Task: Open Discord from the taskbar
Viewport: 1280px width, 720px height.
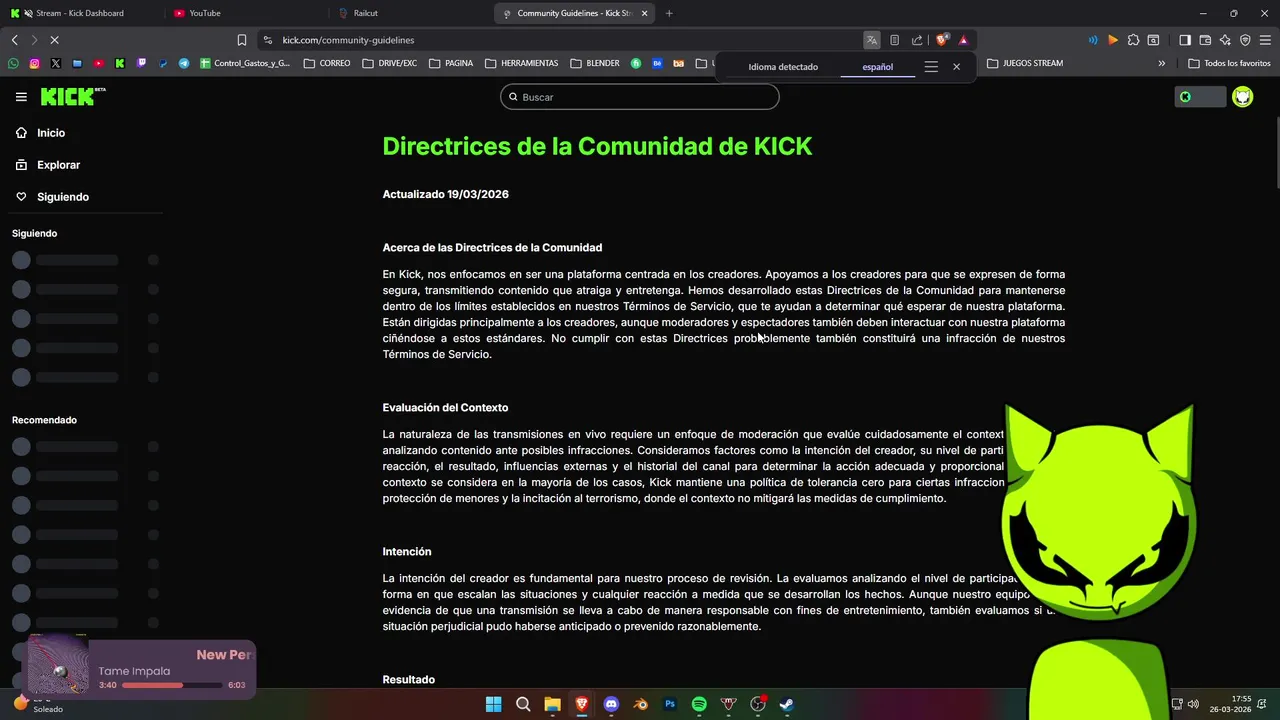Action: [611, 704]
